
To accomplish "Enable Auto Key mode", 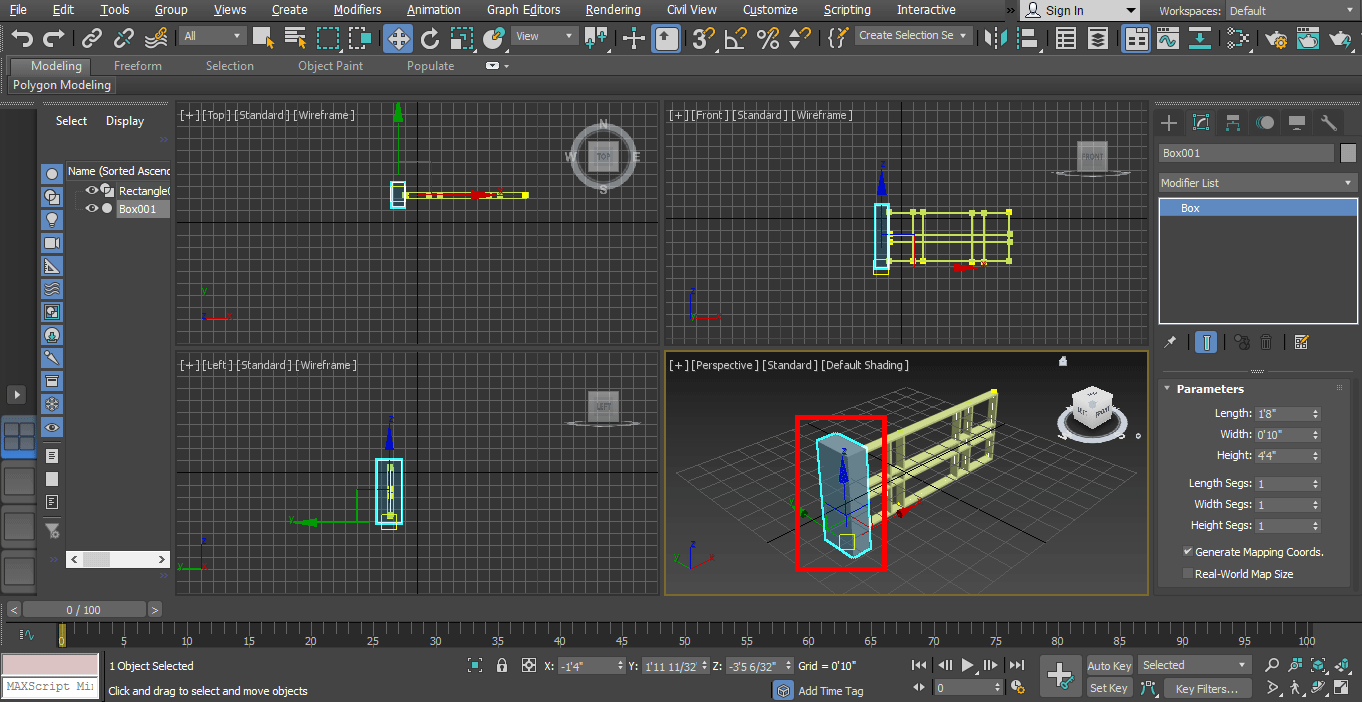I will (1108, 665).
